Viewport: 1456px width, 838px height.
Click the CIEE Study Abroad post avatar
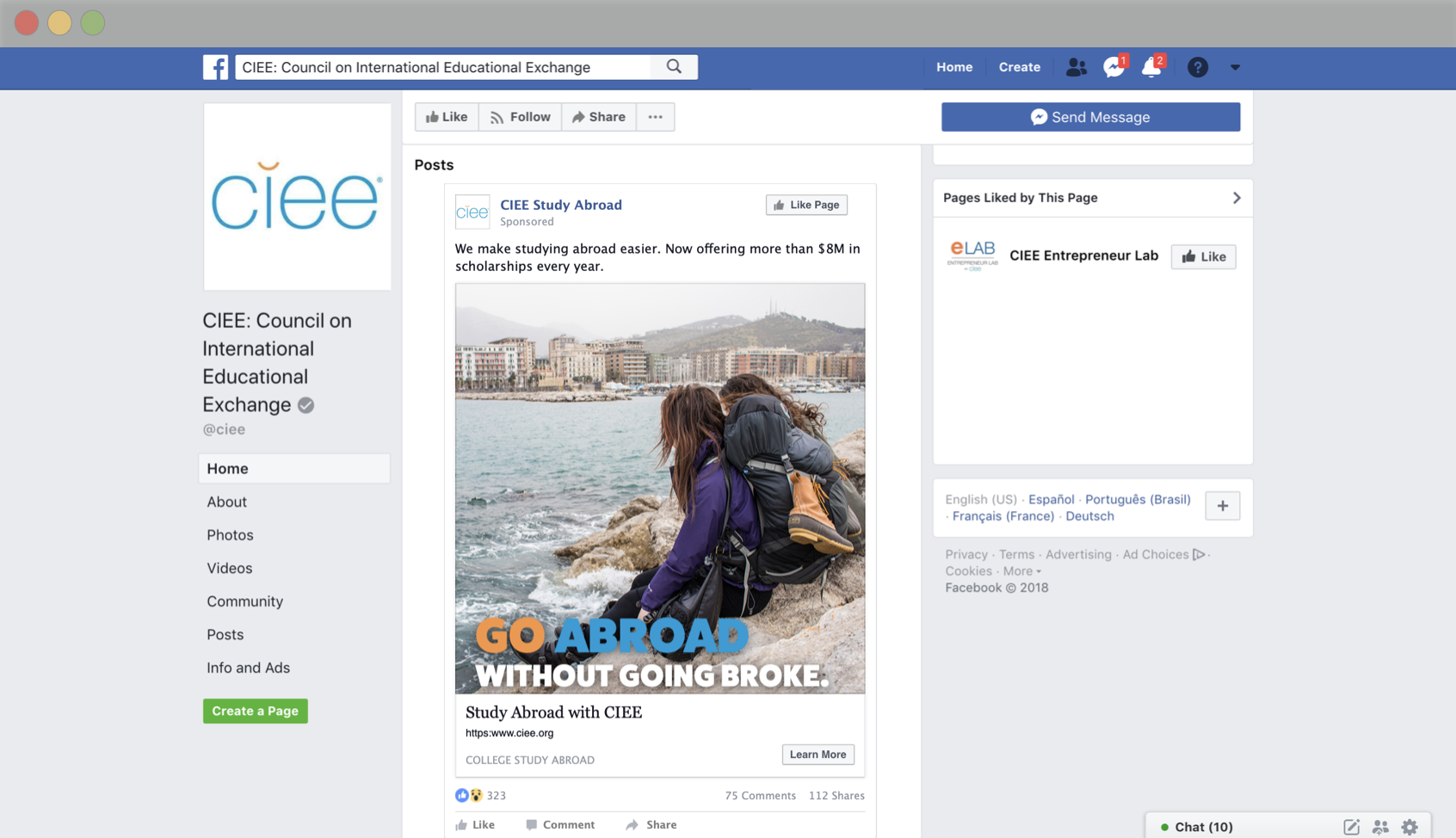click(472, 212)
